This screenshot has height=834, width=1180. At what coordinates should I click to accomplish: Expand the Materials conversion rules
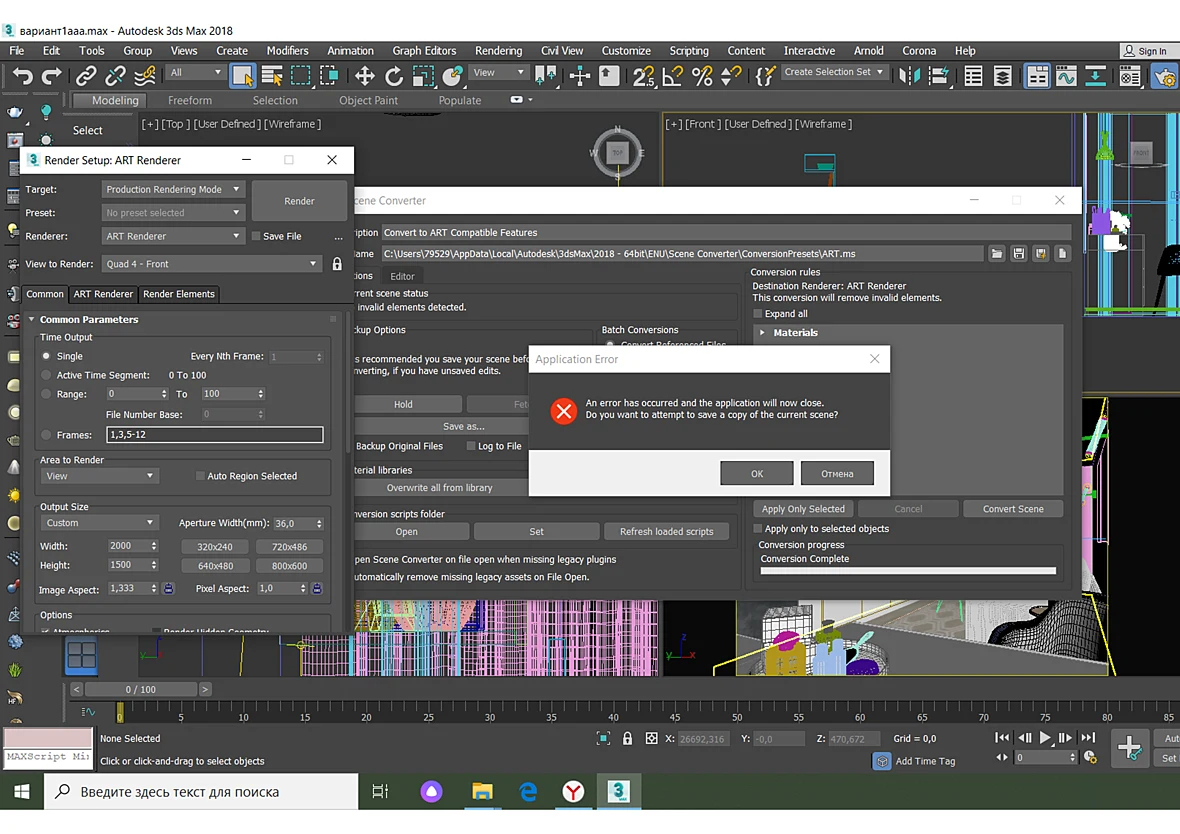[762, 333]
